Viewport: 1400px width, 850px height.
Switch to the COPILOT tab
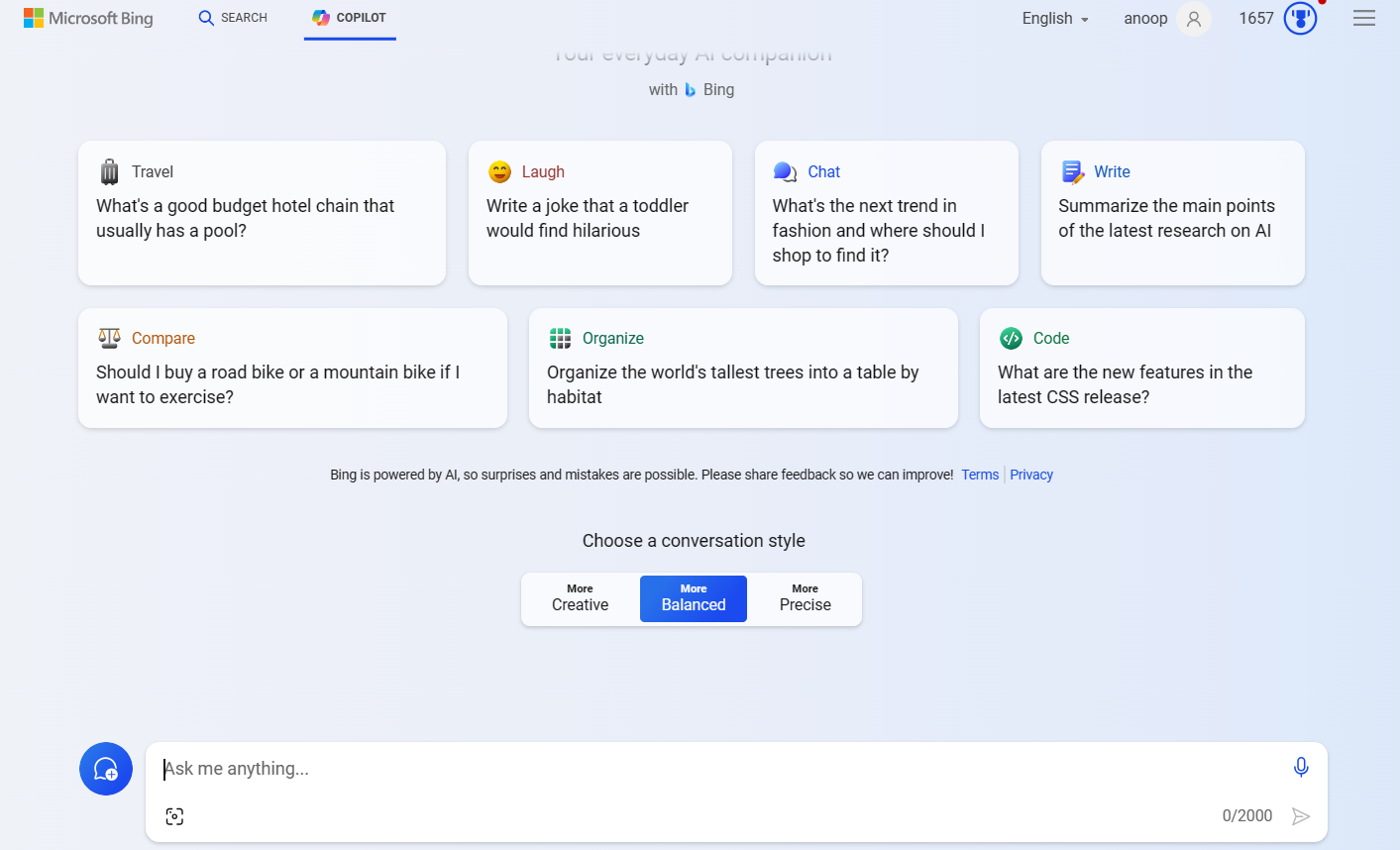click(x=350, y=18)
